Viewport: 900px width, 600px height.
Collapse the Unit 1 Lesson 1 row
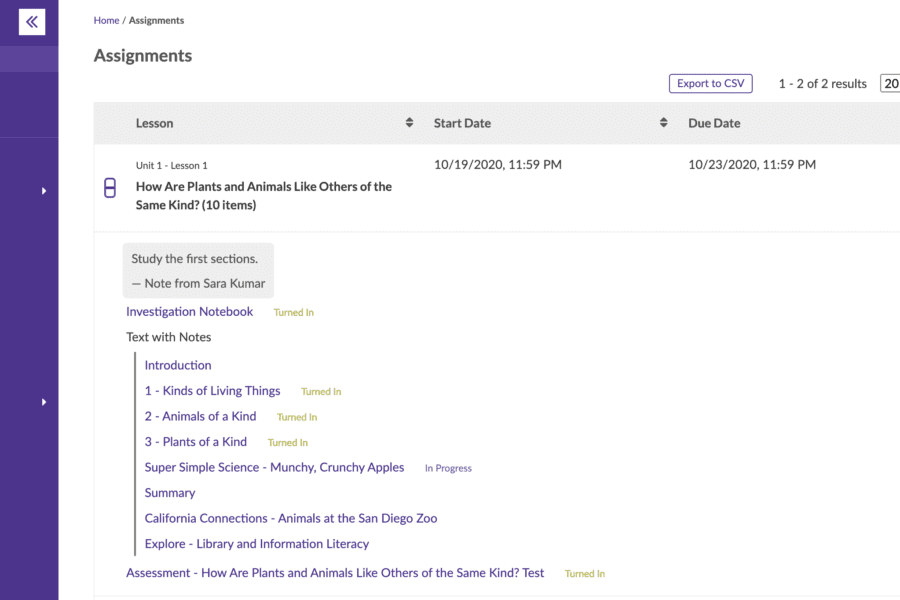pyautogui.click(x=110, y=187)
